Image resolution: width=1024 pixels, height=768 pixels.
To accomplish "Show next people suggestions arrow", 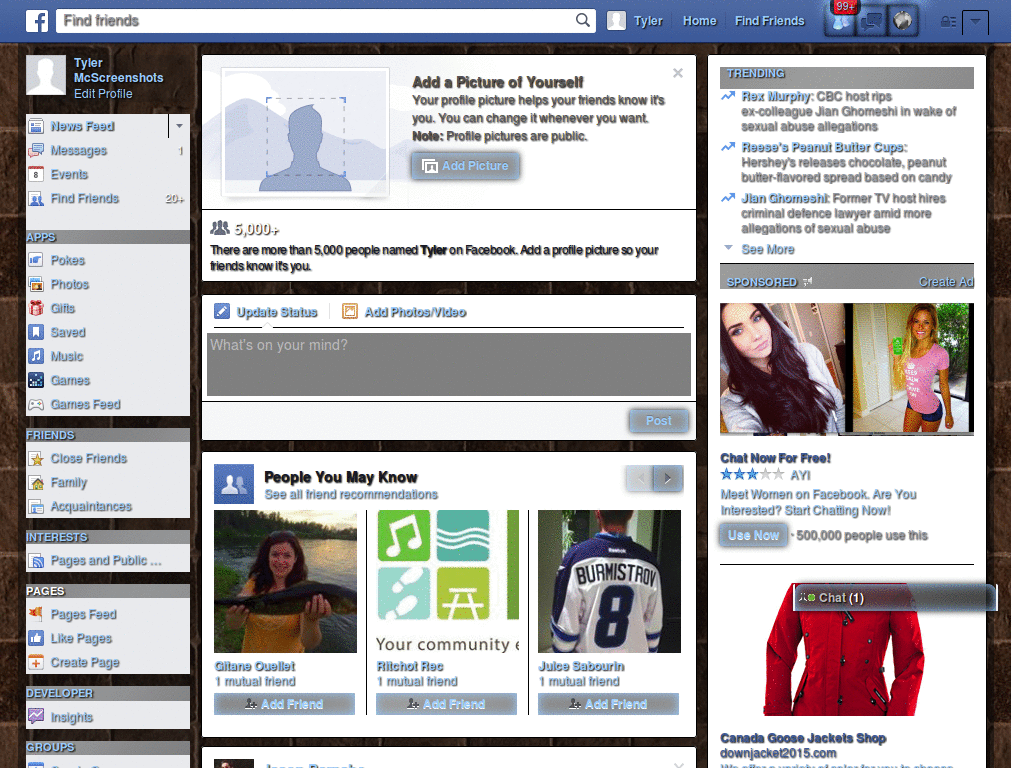I will tap(668, 479).
